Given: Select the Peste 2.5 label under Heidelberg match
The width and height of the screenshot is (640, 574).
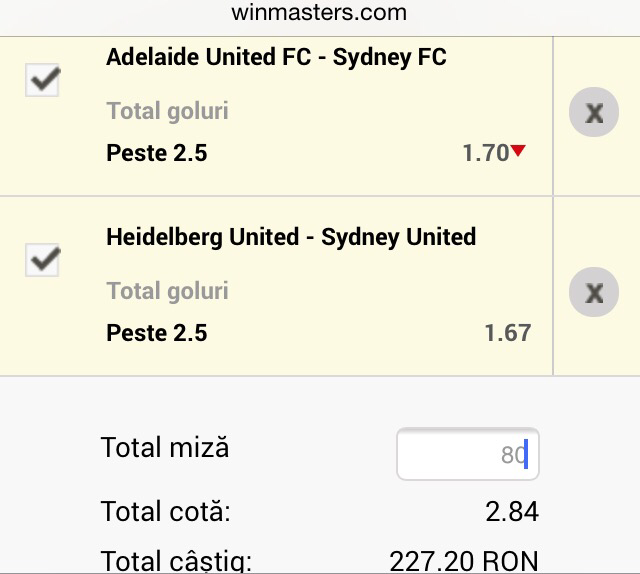Looking at the screenshot, I should [156, 333].
